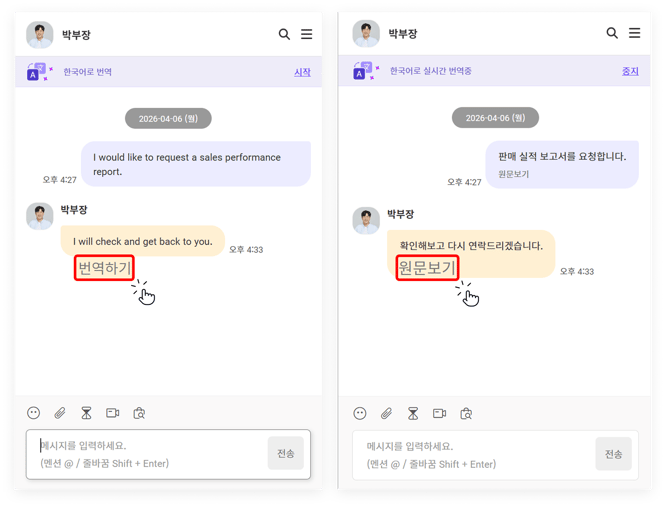This screenshot has height=507, width=666.
Task: Open the hamburger menu in the left chat window
Action: coord(307,34)
